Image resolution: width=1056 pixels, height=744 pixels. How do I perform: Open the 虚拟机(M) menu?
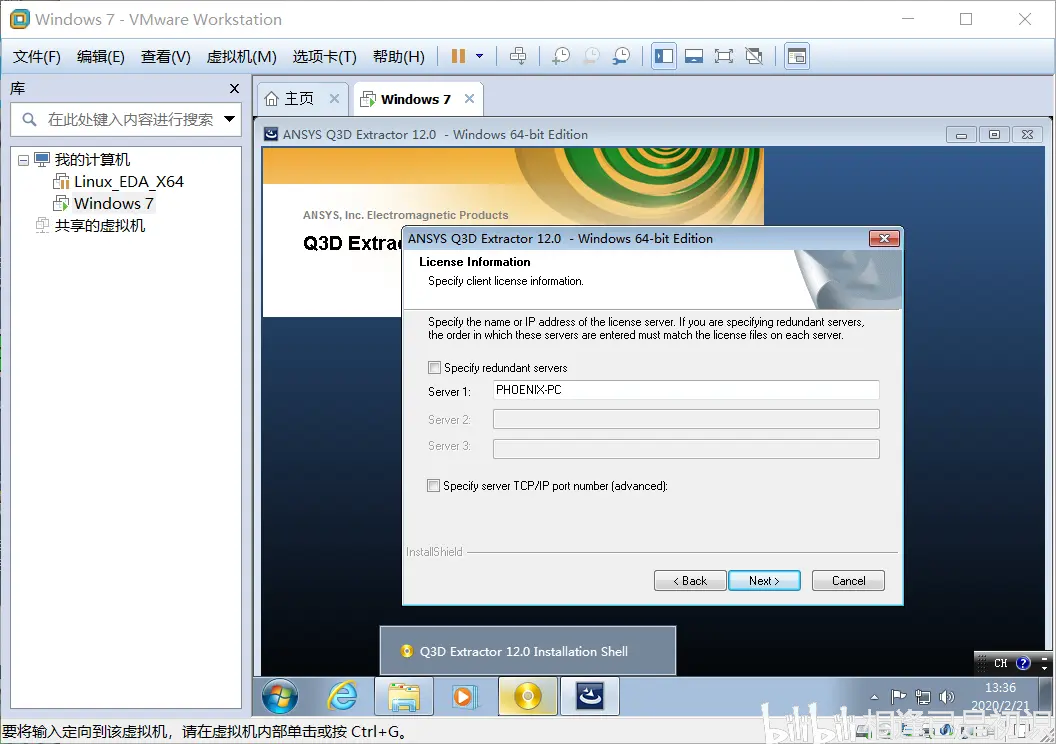(x=241, y=56)
